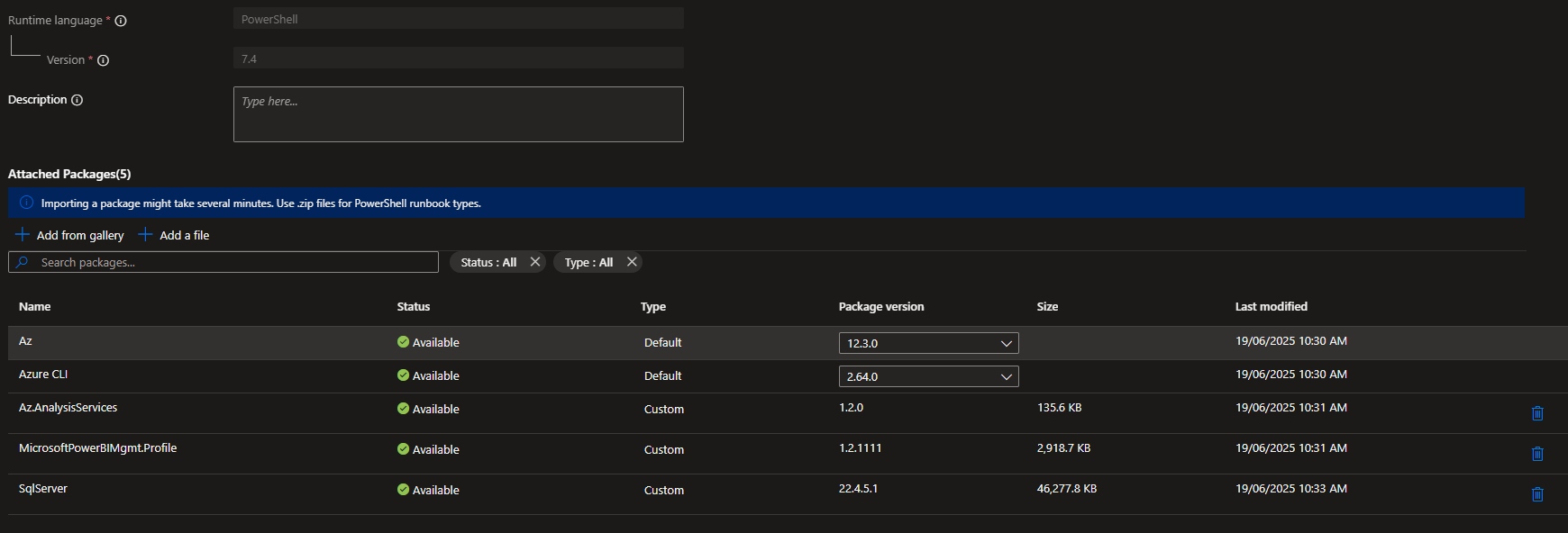This screenshot has width=1568, height=533.
Task: Click the 46,277.8 KB size value
Action: click(1067, 489)
